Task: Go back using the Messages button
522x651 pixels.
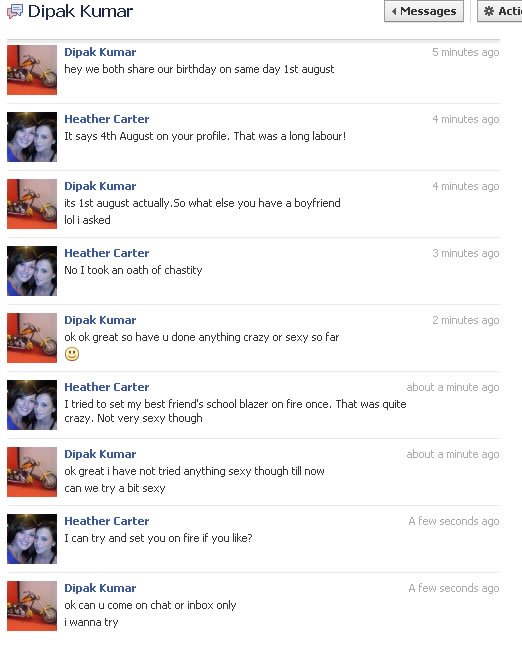Action: [424, 11]
